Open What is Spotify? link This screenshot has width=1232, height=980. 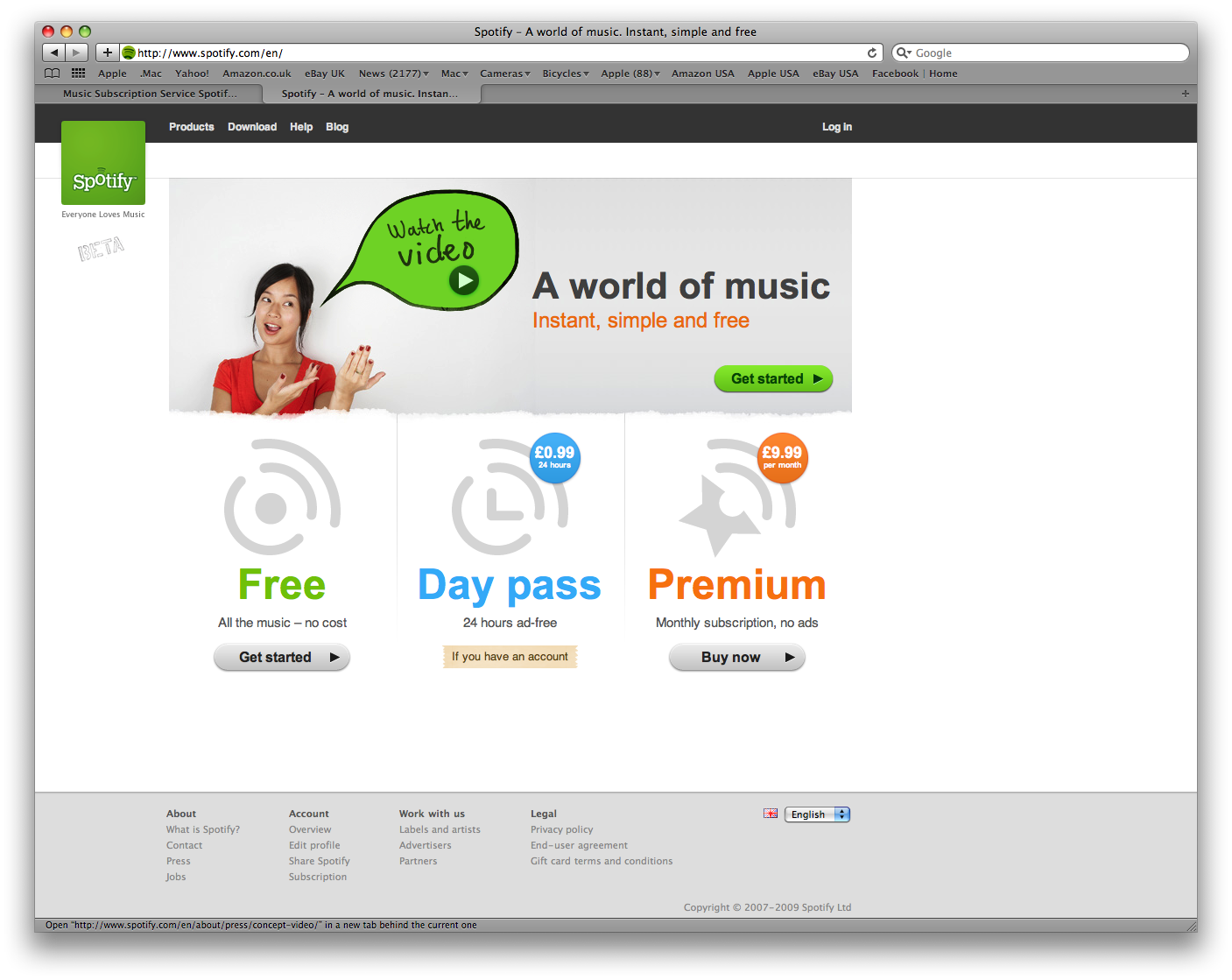pyautogui.click(x=203, y=829)
